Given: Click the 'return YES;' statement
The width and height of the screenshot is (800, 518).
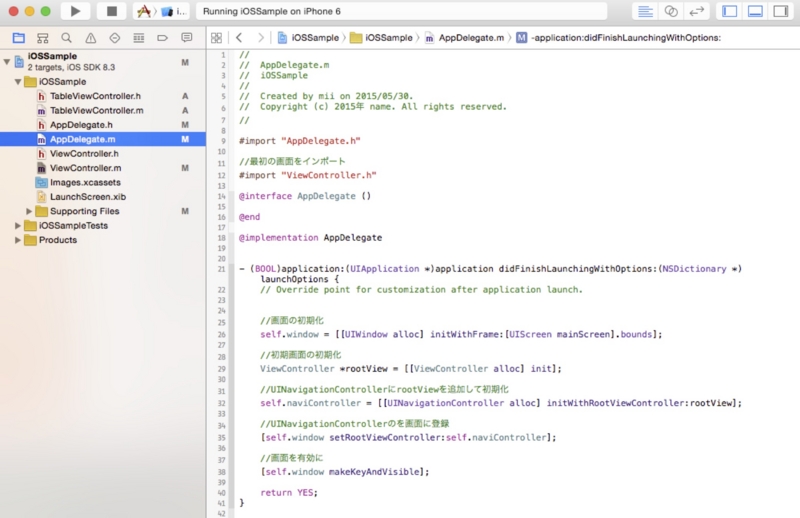Looking at the screenshot, I should tap(289, 492).
